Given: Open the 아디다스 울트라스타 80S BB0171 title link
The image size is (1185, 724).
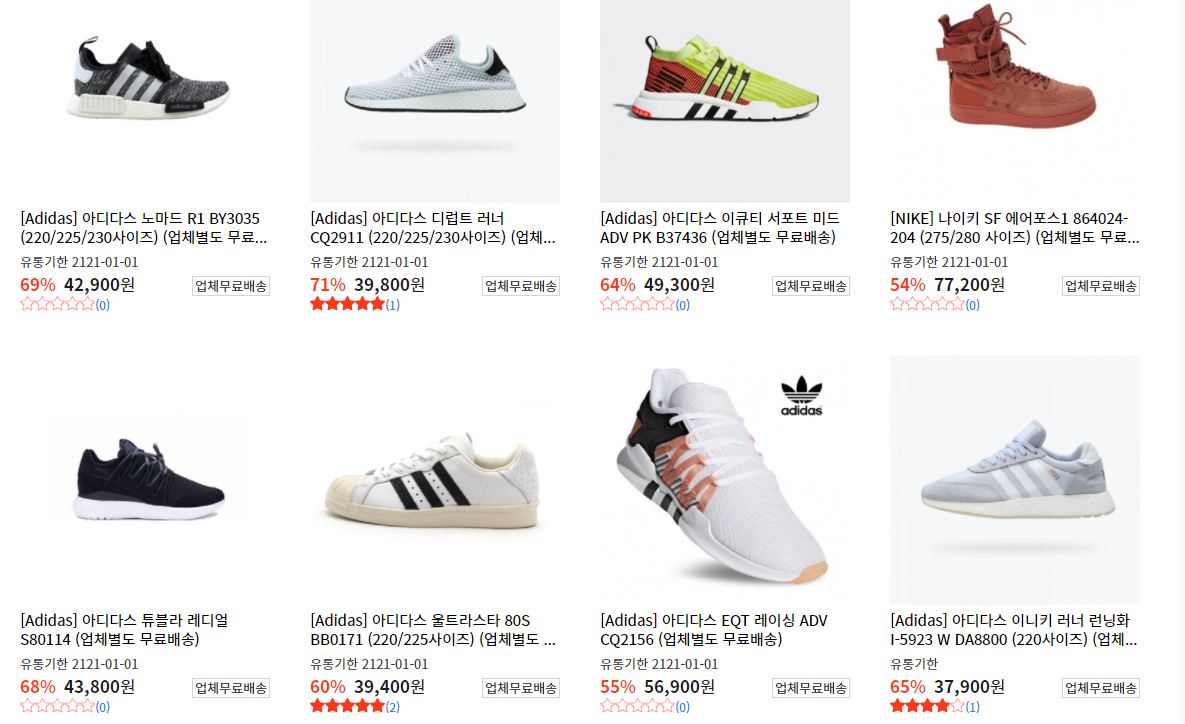Looking at the screenshot, I should (433, 630).
